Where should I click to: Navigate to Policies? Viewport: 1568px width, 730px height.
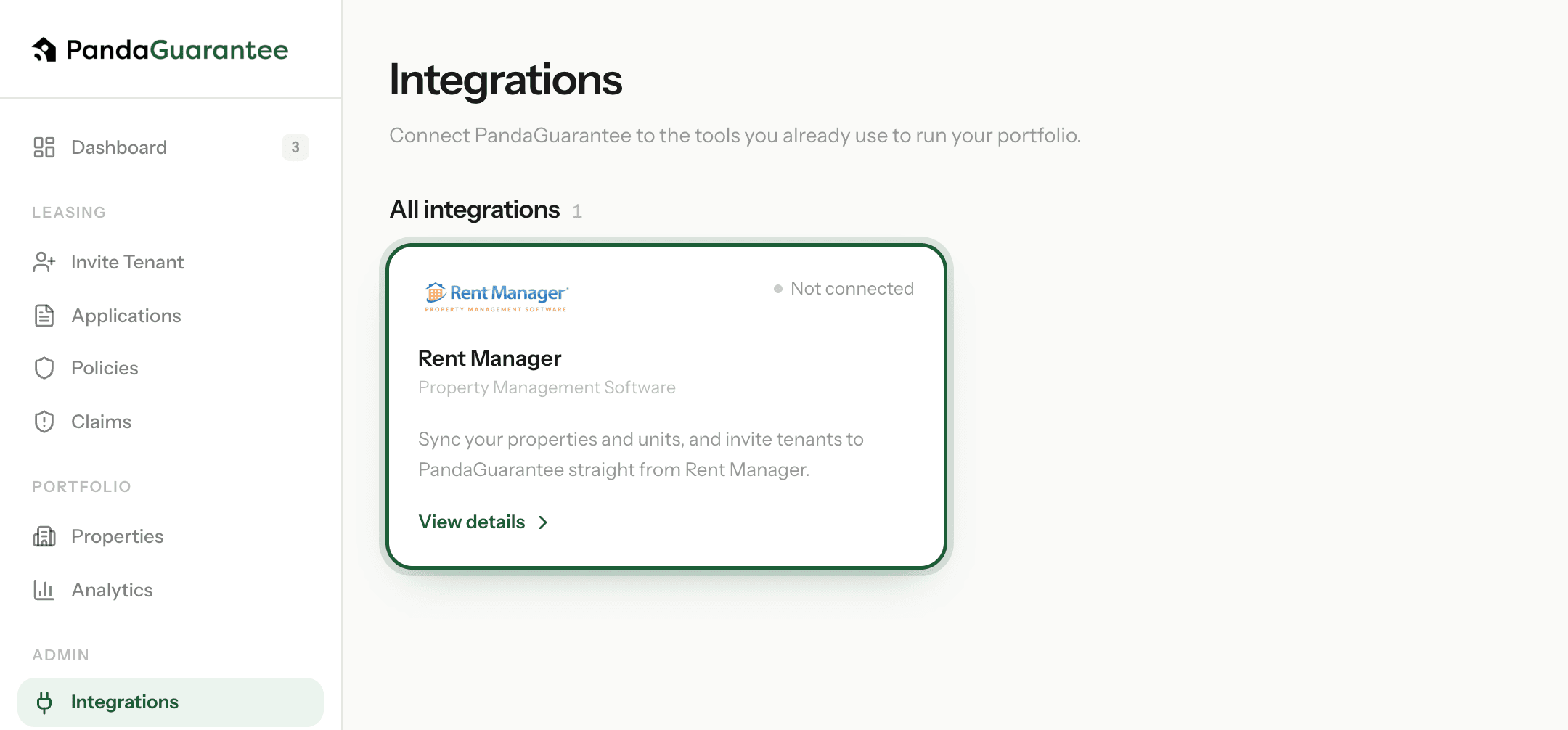coord(171,368)
